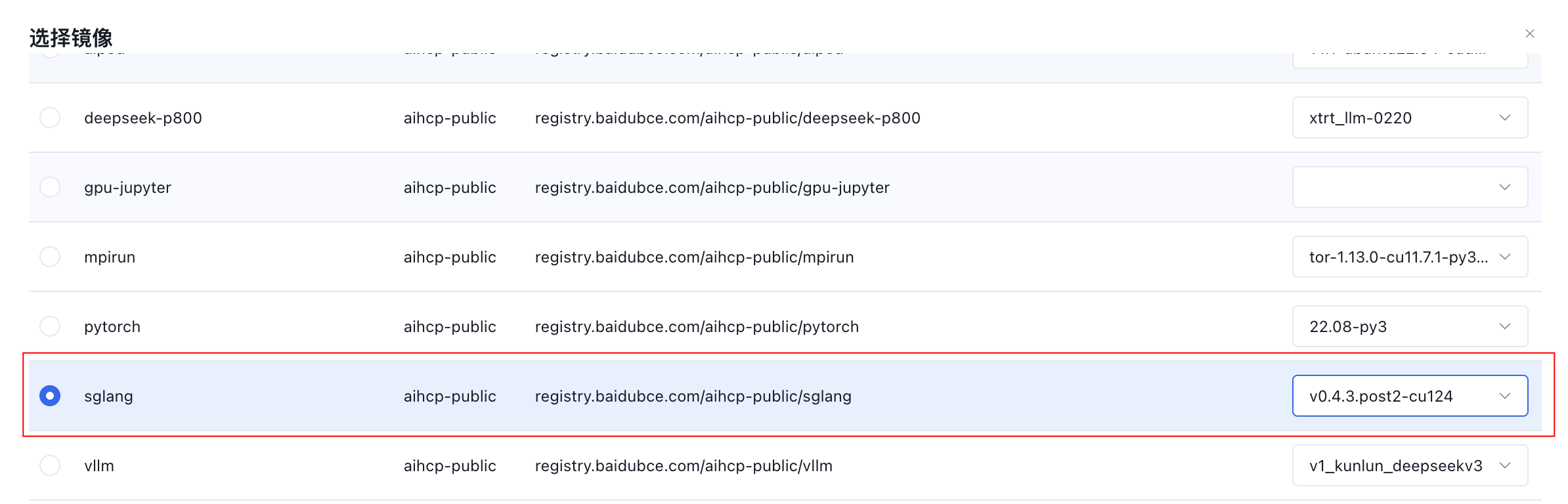
Task: Click the mpirun image name
Action: pyautogui.click(x=110, y=257)
